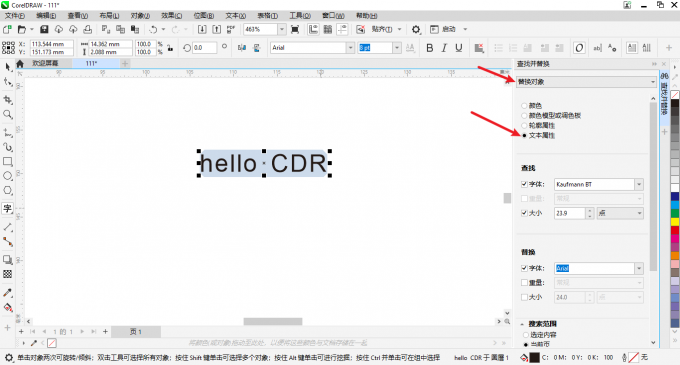Expand the Kaufmann BT font dropdown
The image size is (680, 365).
click(x=639, y=184)
